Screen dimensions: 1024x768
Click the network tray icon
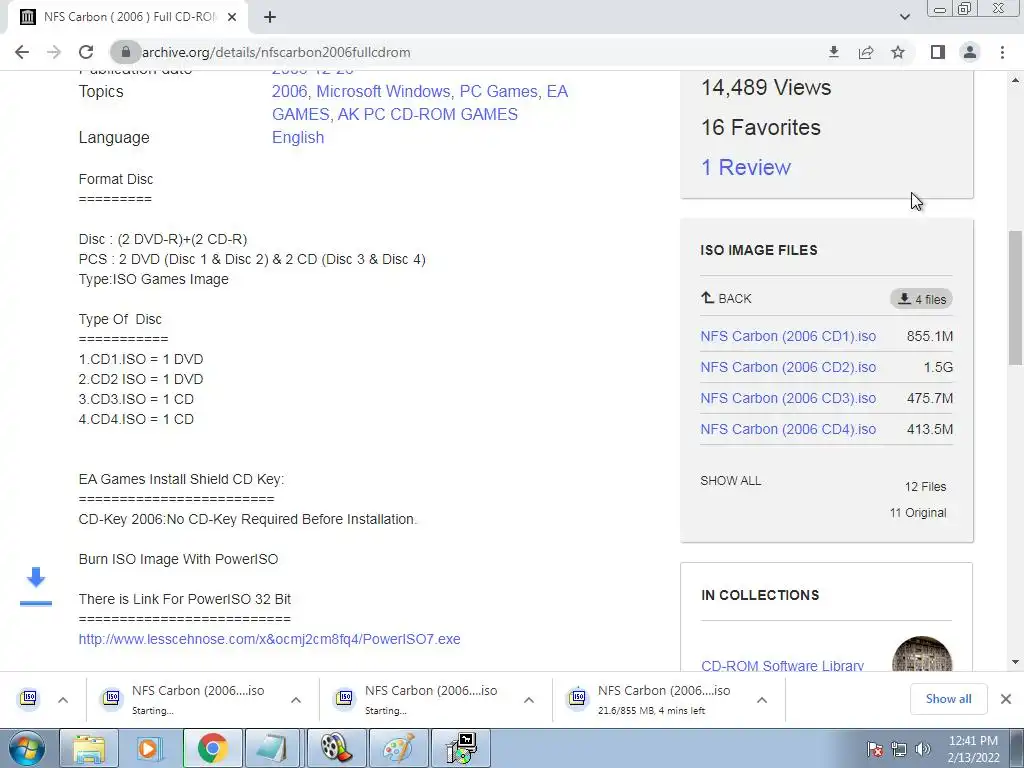899,749
